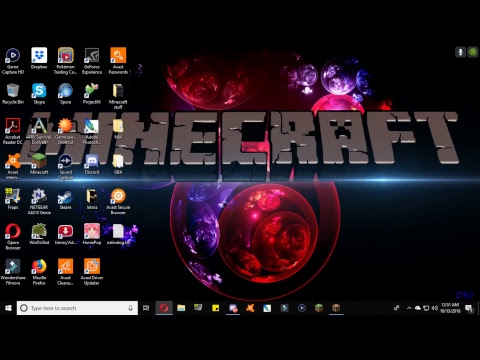
Task: Open the Project64 emulator shortcut
Action: tap(92, 94)
